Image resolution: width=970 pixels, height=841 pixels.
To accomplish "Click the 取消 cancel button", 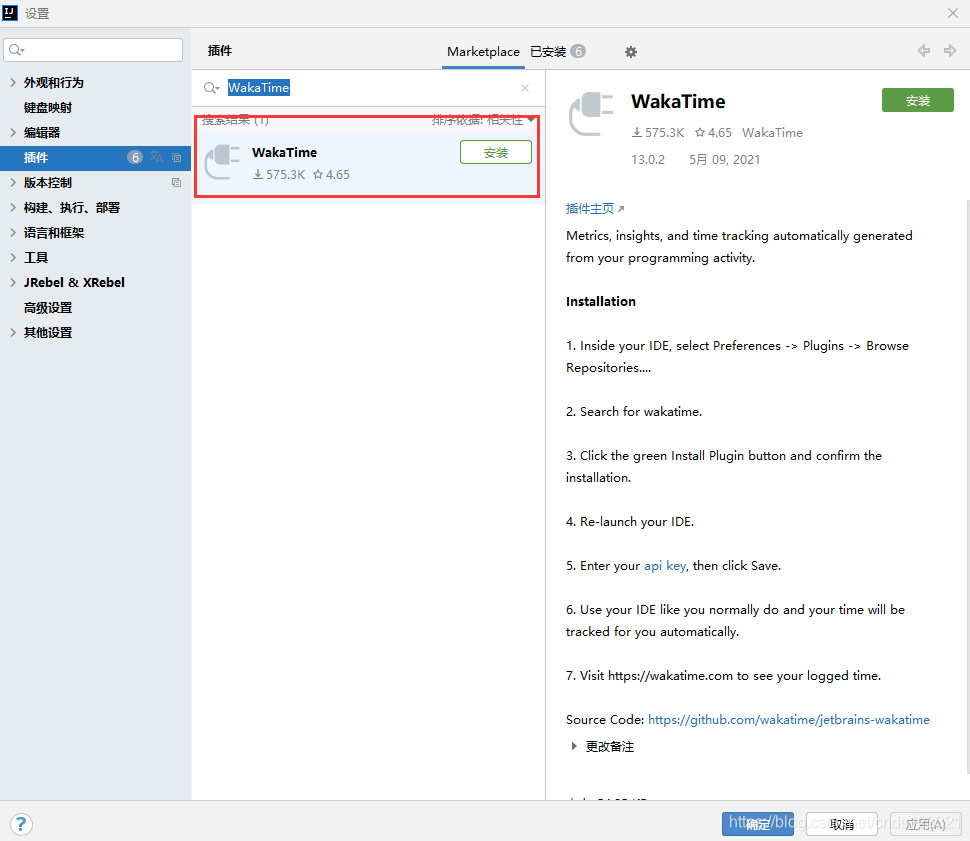I will point(841,824).
